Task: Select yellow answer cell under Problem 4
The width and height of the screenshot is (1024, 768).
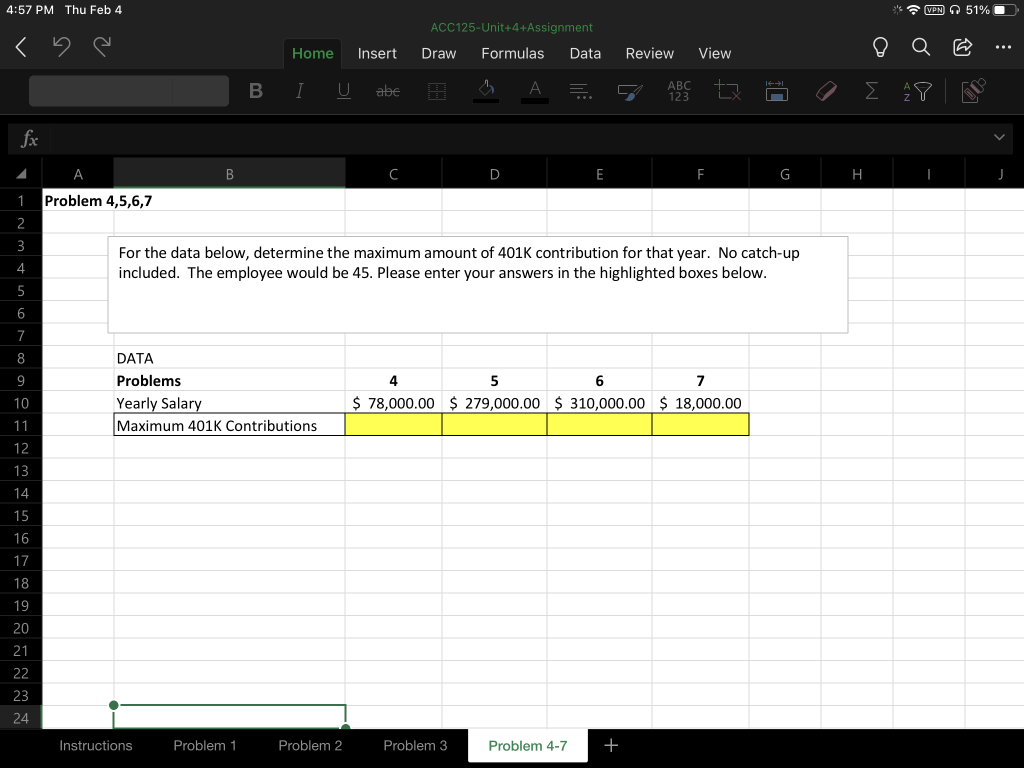Action: (393, 424)
